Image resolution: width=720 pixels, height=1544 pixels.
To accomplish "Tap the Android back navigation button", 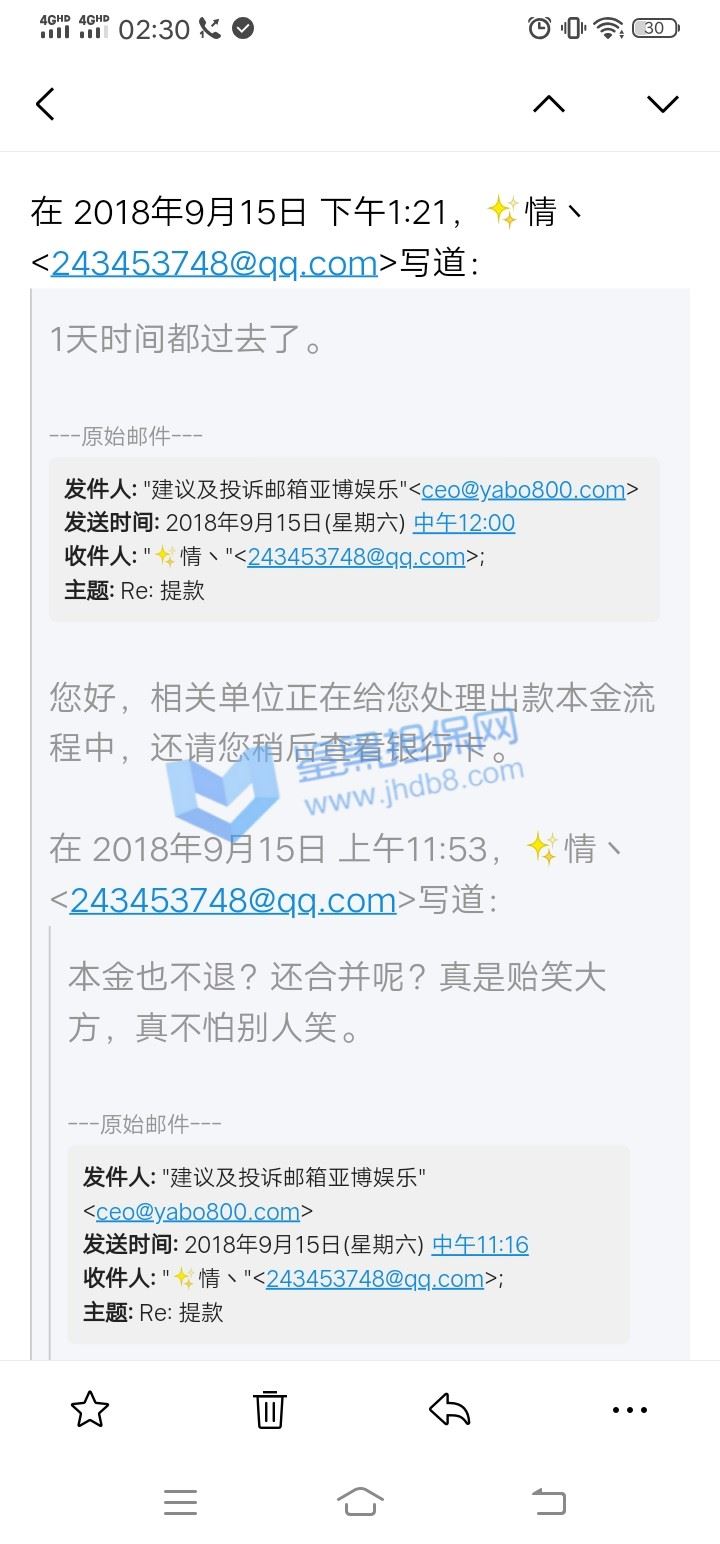I will pyautogui.click(x=548, y=1502).
